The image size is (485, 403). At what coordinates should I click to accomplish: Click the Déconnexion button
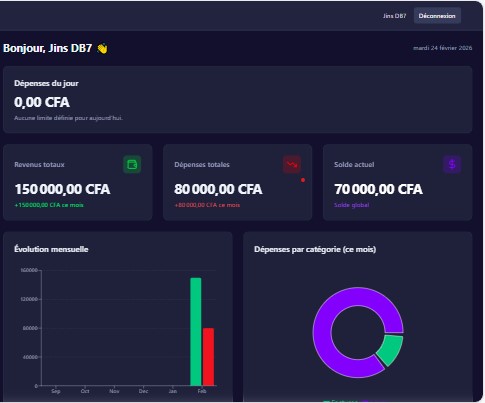point(437,16)
